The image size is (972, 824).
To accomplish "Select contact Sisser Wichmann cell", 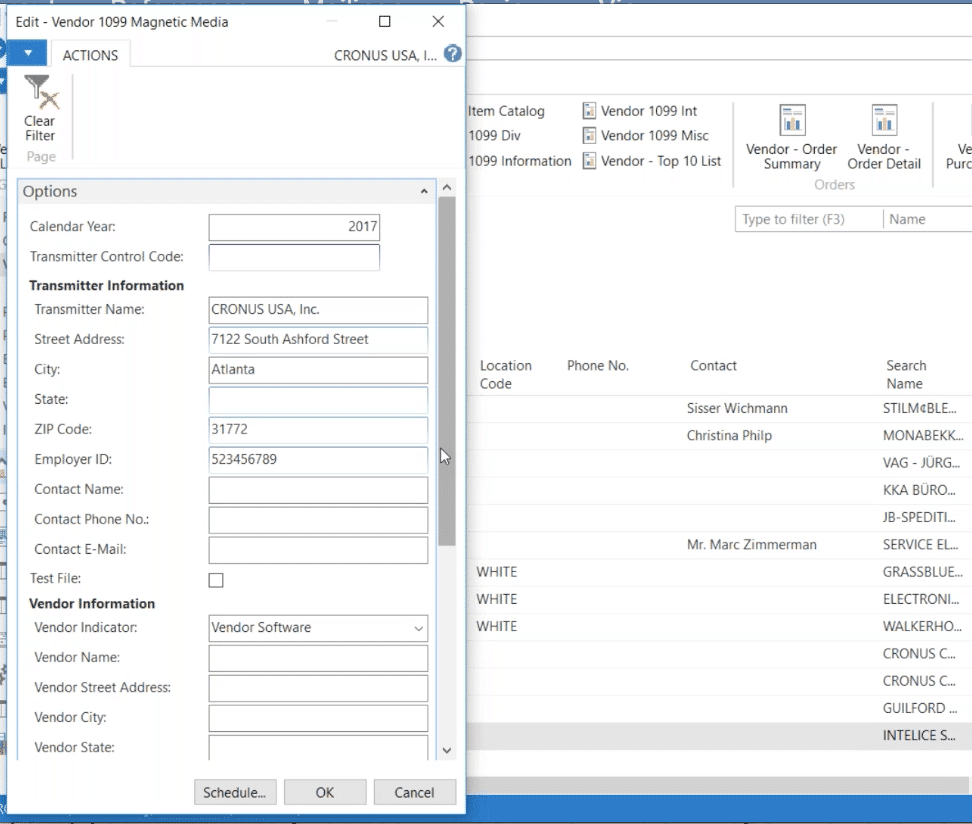I will [737, 409].
